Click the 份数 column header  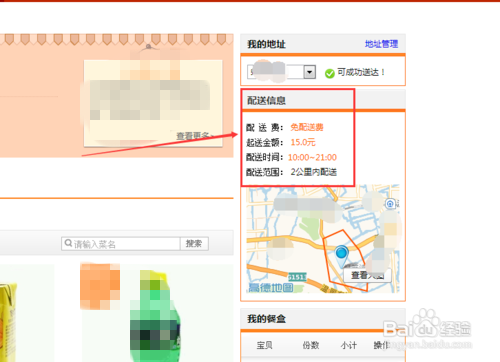coord(311,345)
